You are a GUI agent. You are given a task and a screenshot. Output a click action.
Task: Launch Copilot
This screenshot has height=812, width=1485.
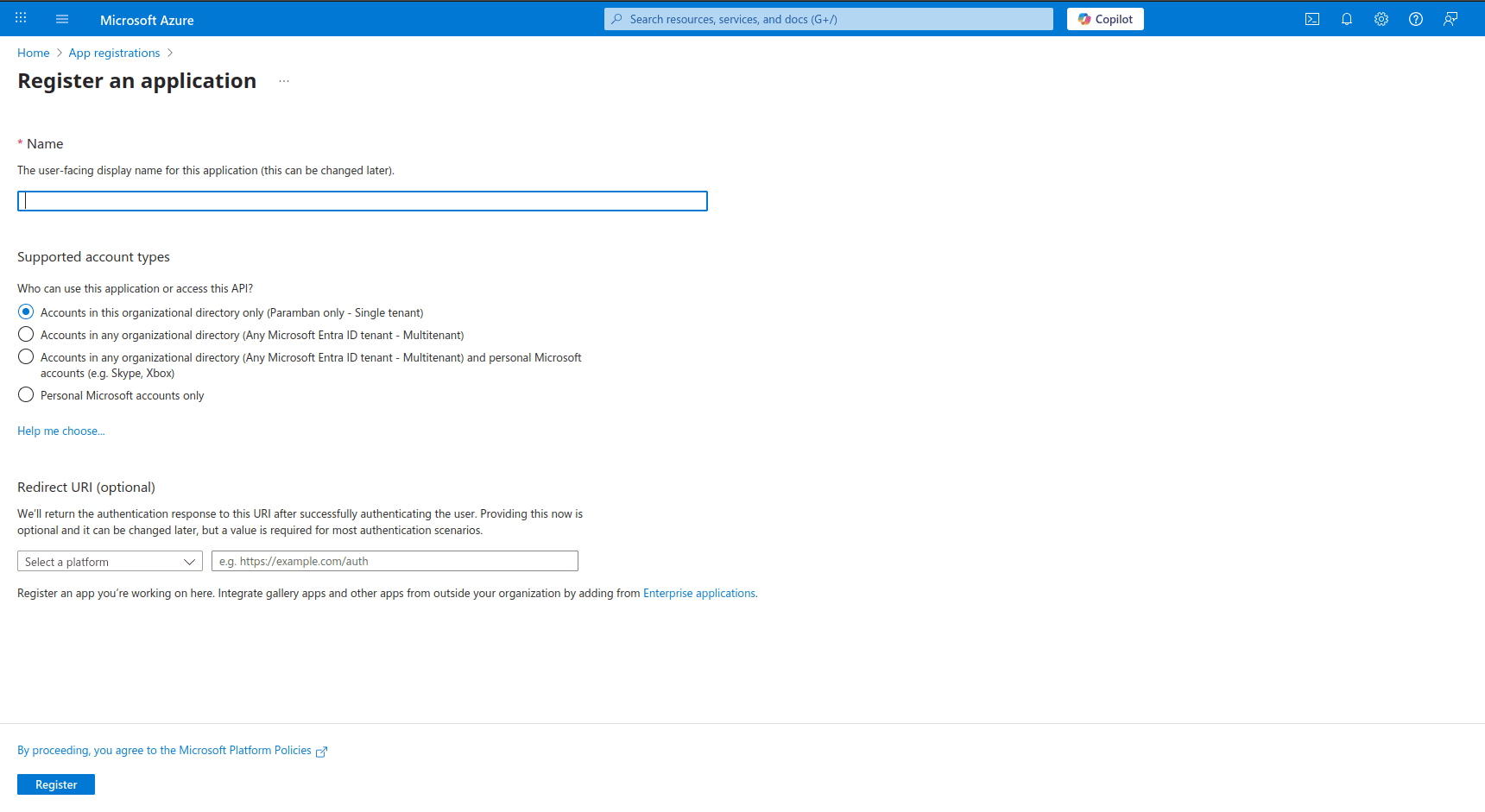click(1105, 18)
